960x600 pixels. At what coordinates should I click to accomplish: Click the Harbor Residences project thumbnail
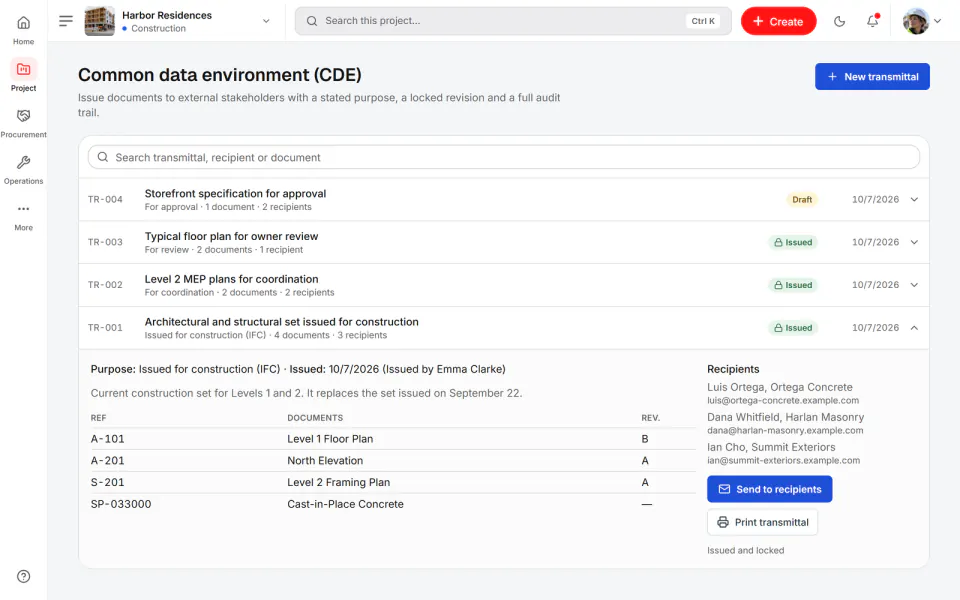tap(99, 21)
